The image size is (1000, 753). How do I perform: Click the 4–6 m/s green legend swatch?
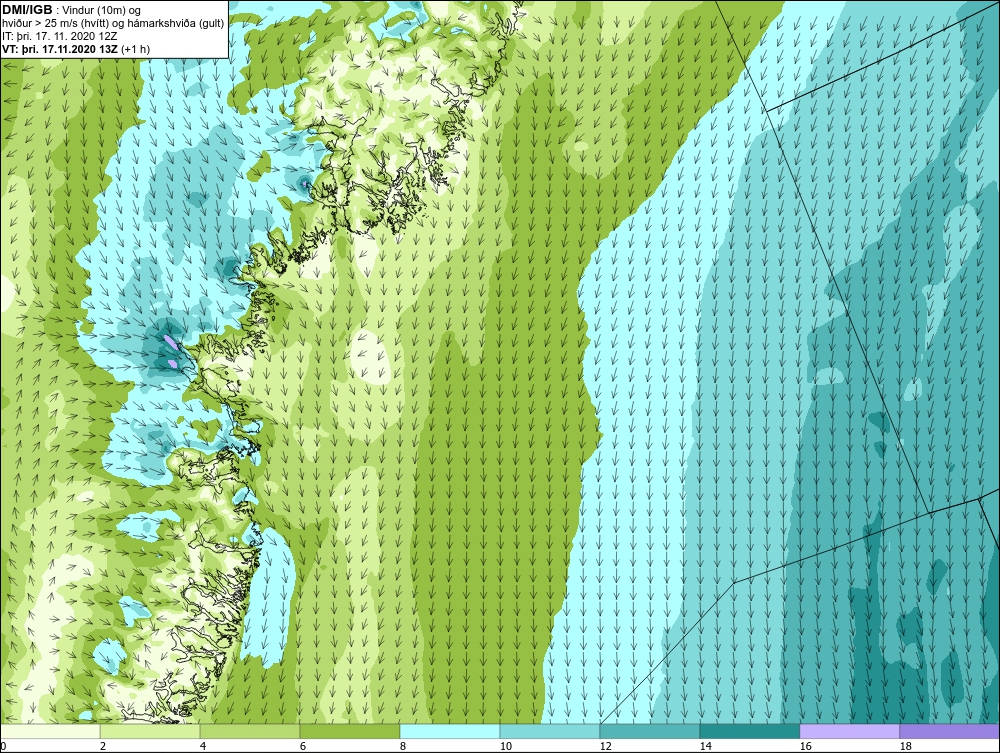[250, 731]
